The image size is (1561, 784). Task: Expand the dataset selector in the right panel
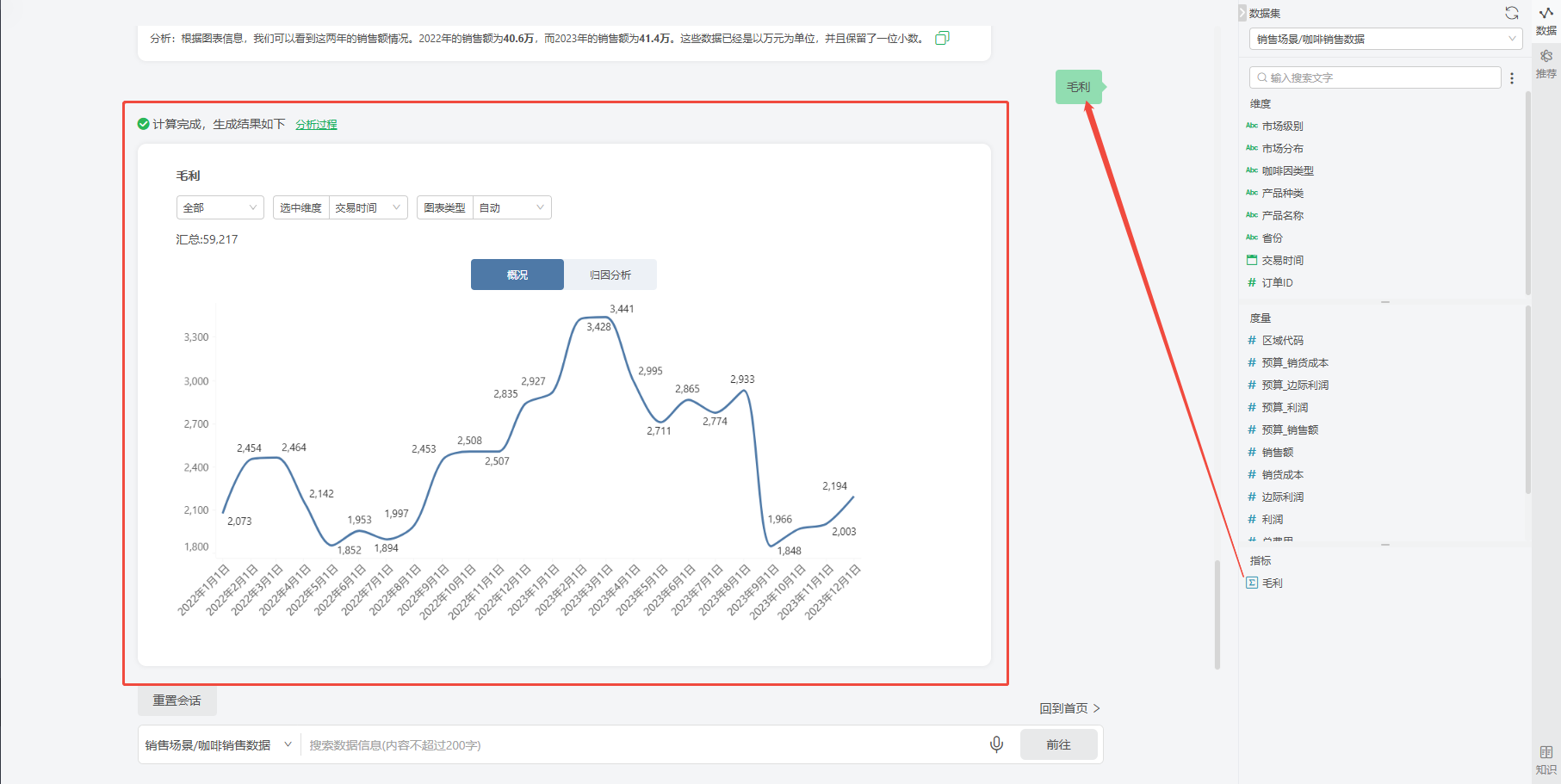[1385, 39]
